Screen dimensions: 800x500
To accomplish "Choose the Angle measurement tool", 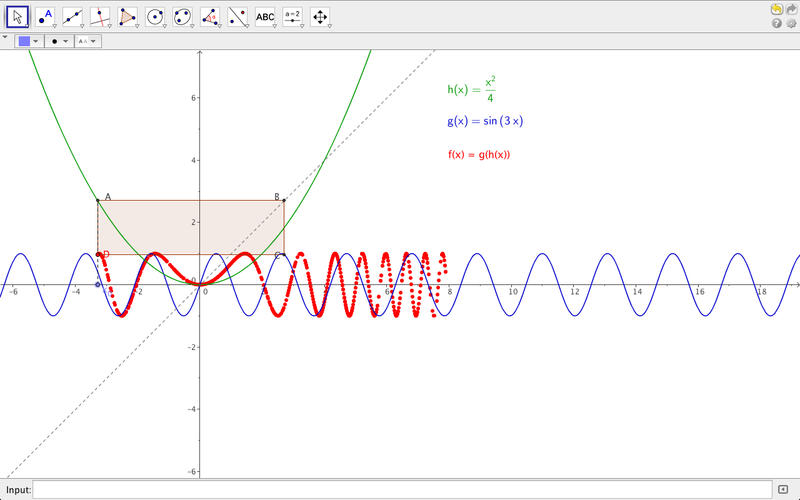I will coord(210,16).
